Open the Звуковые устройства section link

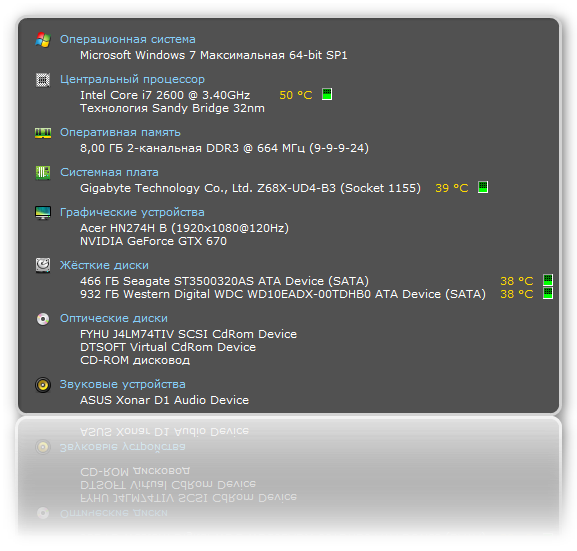[123, 385]
